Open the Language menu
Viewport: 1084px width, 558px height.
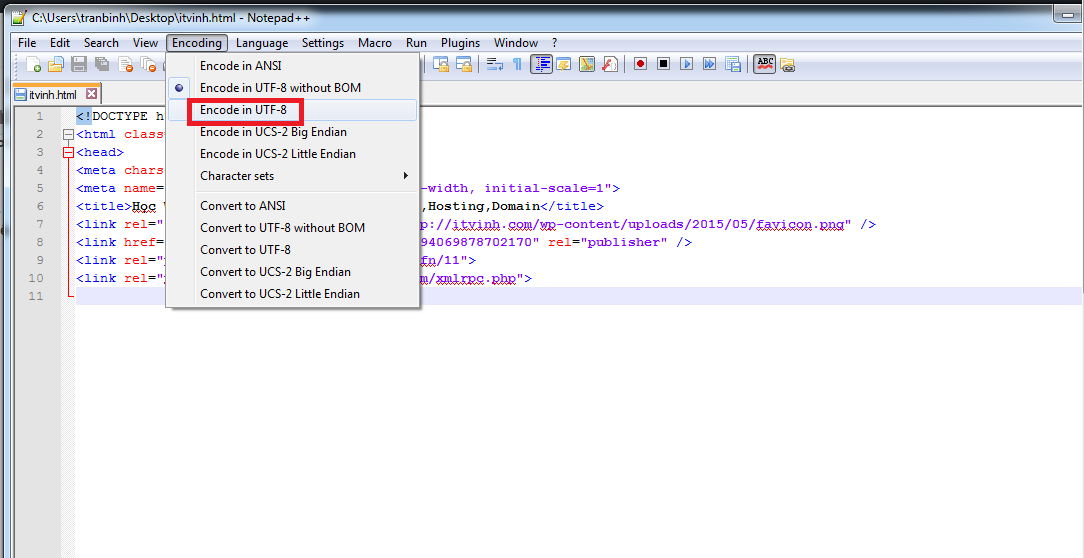click(x=262, y=43)
